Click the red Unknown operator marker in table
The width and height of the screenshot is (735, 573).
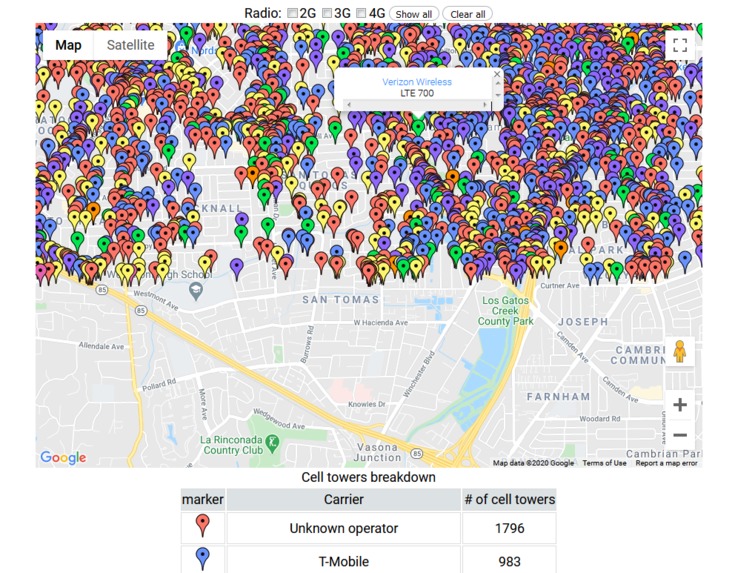[202, 526]
